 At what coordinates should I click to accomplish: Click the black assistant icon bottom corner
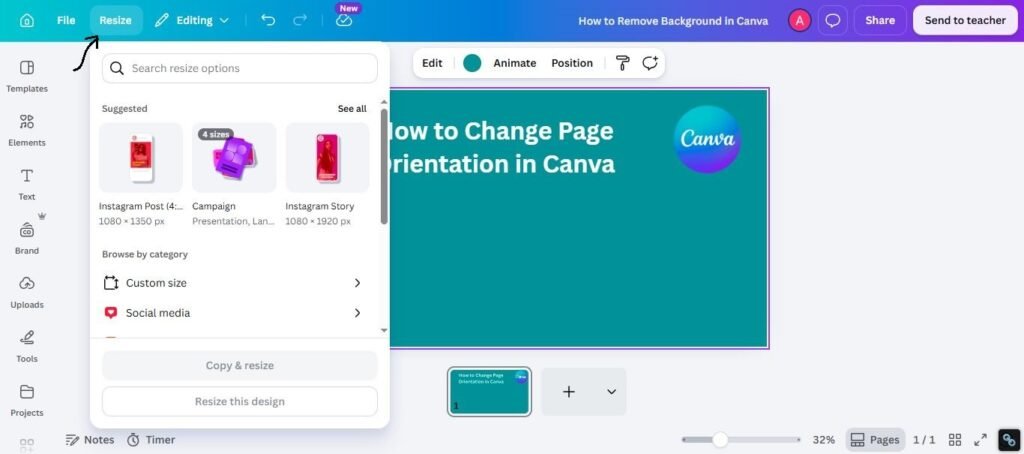[x=1009, y=440]
